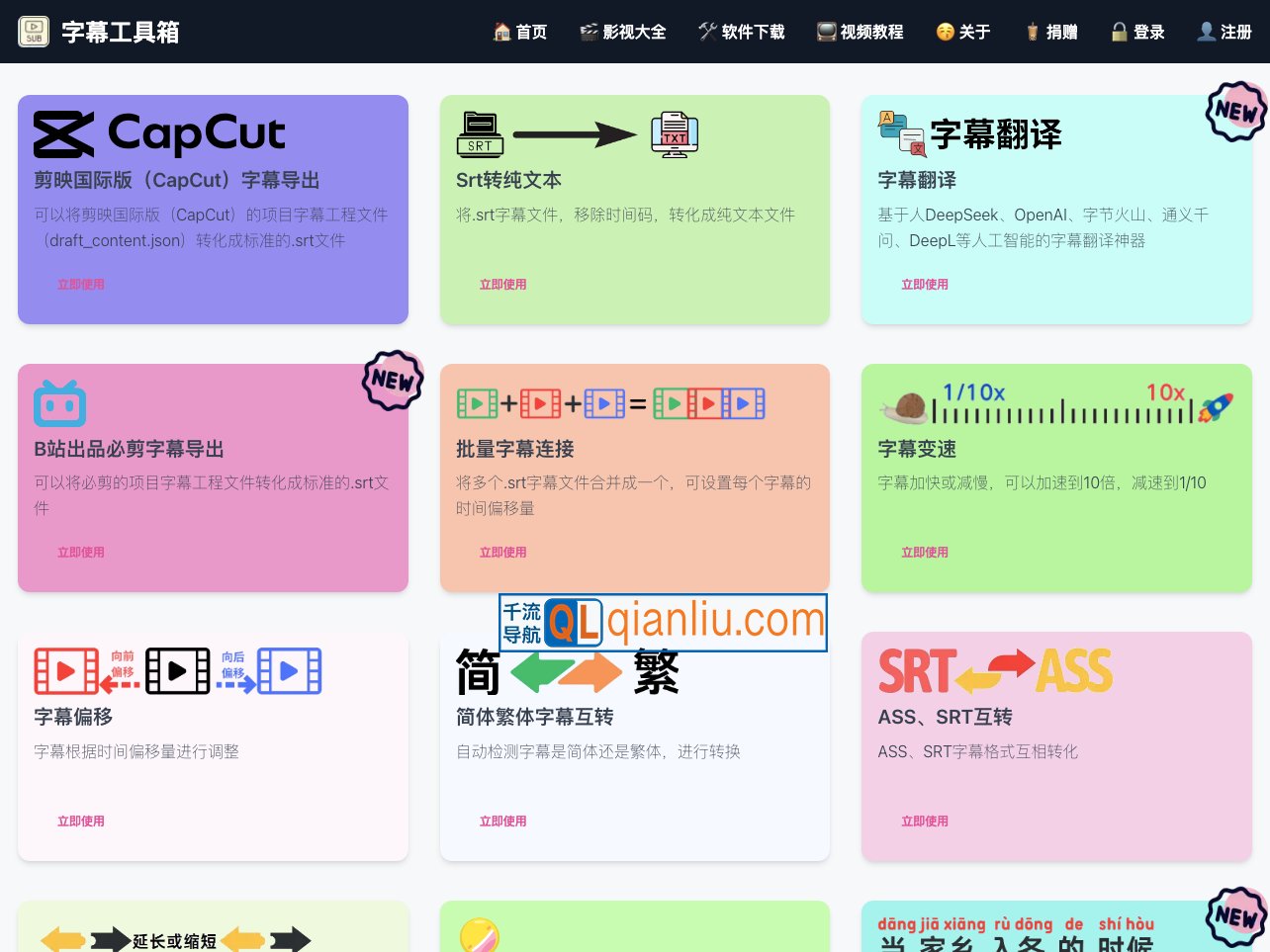The image size is (1270, 952).
Task: Click 登录 to sign in
Action: [1137, 31]
